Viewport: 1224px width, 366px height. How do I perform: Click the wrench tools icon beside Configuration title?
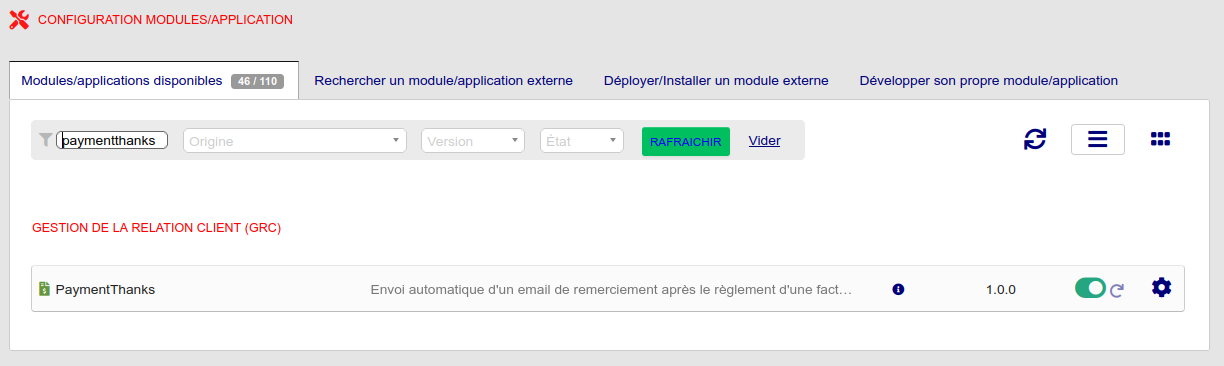pos(19,19)
